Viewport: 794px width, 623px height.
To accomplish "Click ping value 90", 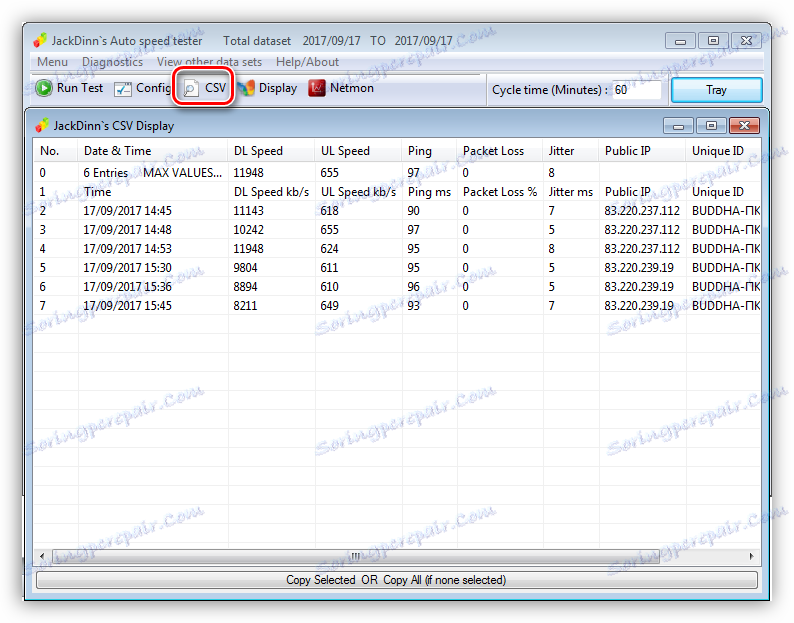I will 413,211.
